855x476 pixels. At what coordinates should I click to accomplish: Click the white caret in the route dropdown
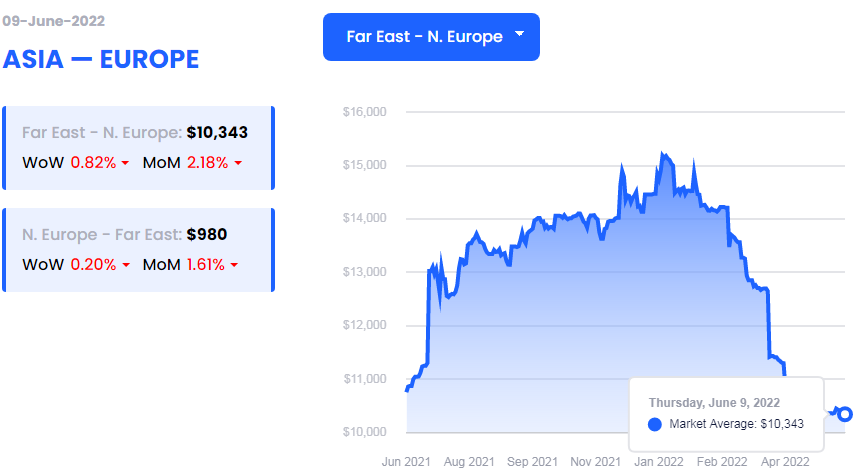coord(519,34)
